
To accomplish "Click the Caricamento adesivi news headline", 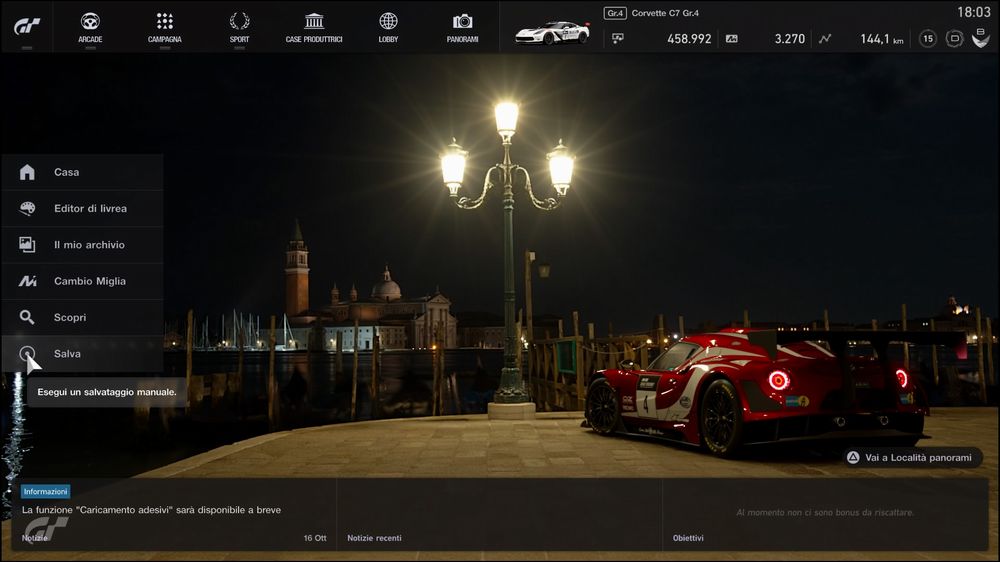I will click(x=151, y=510).
